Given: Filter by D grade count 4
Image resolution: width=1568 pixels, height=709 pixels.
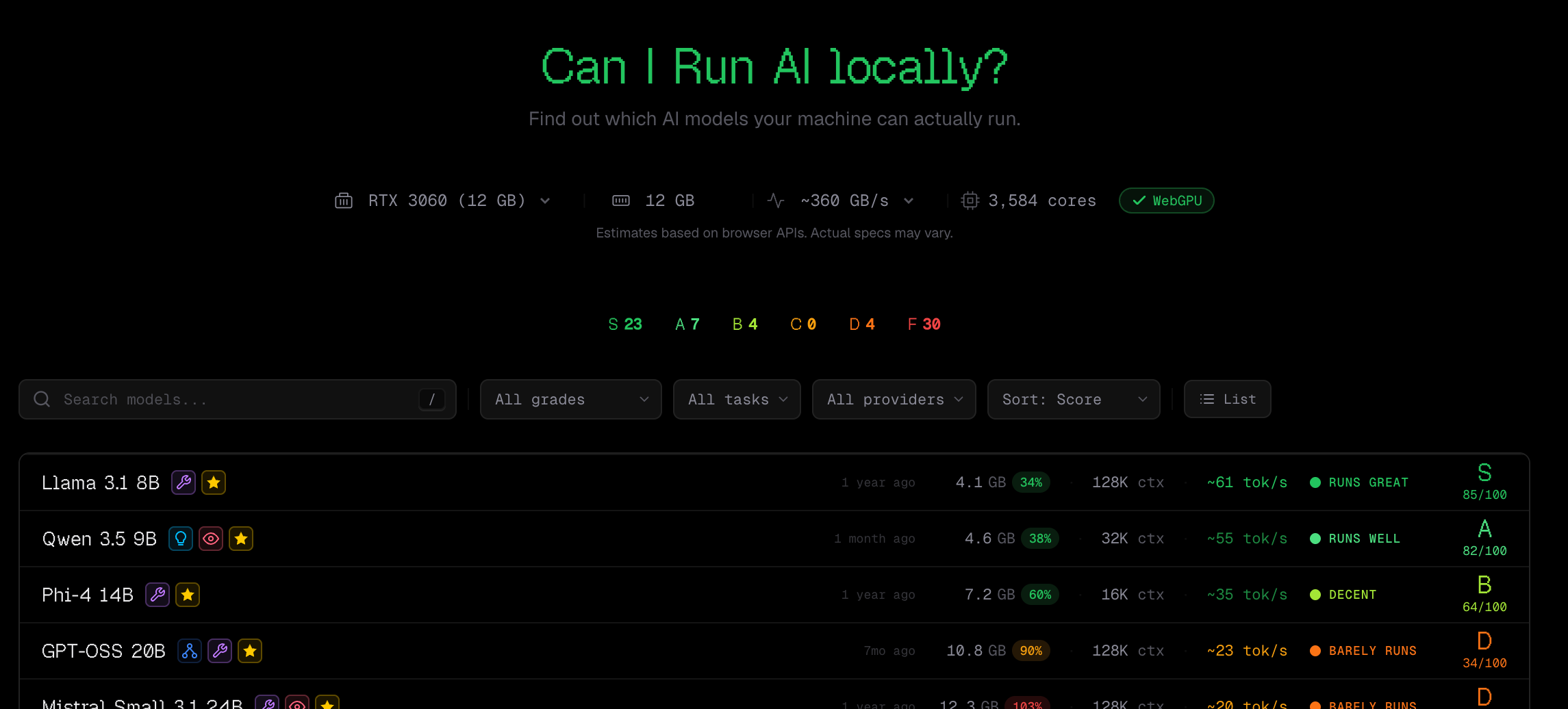Looking at the screenshot, I should click(862, 324).
